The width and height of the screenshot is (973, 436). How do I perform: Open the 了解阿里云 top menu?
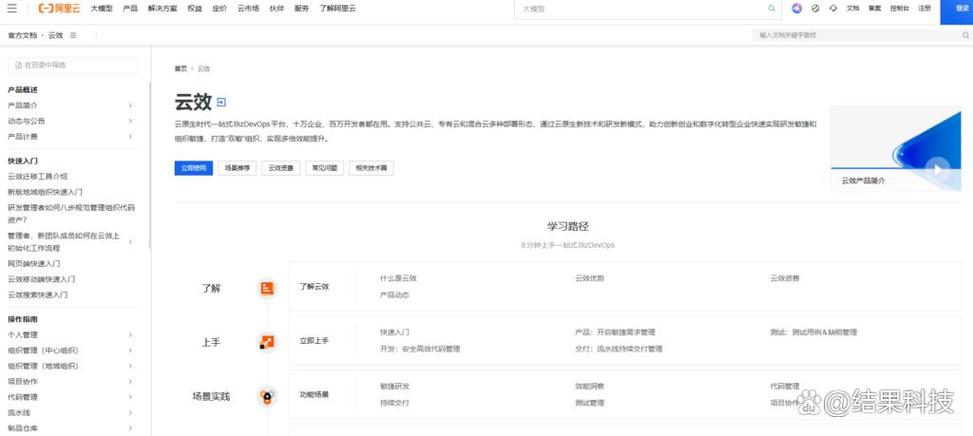[x=338, y=9]
